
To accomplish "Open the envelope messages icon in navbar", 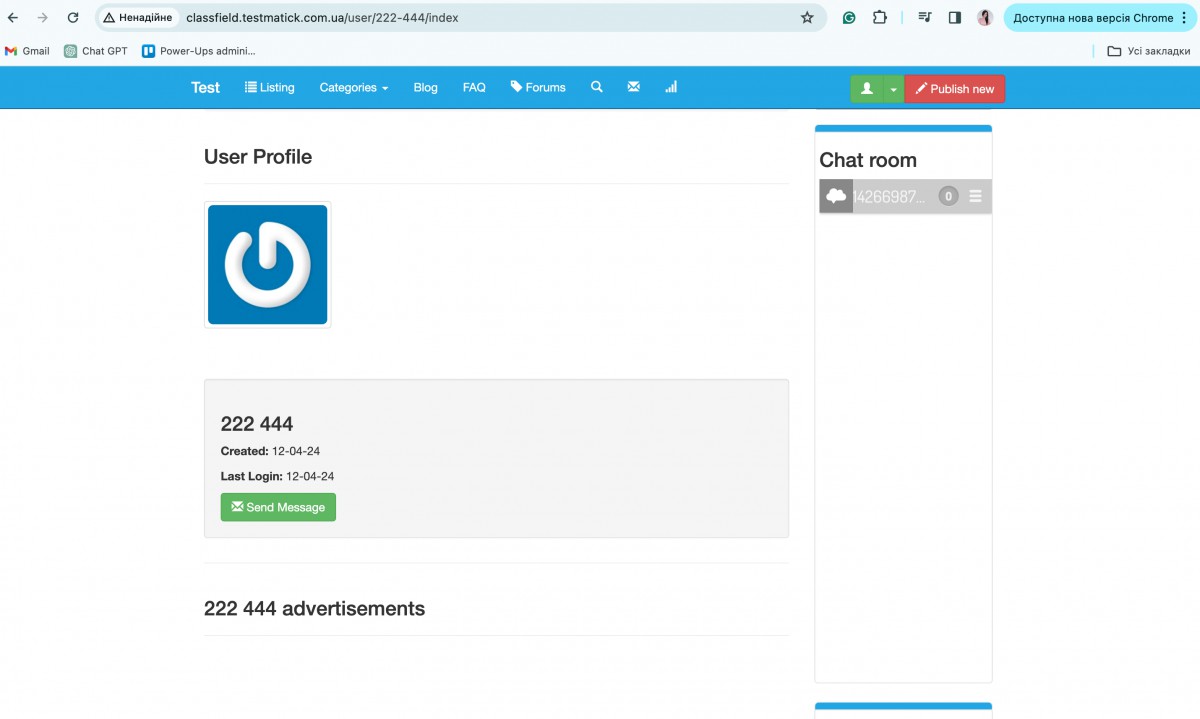I will pyautogui.click(x=633, y=87).
